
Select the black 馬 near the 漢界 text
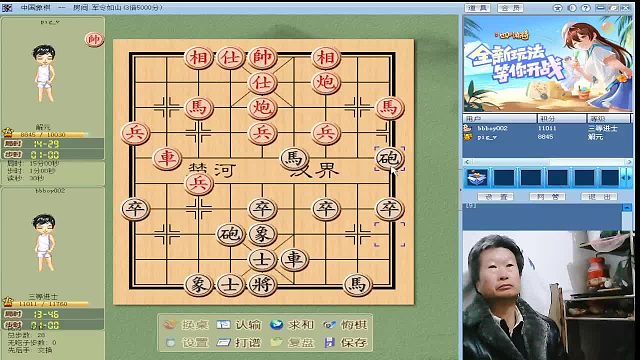coord(294,158)
